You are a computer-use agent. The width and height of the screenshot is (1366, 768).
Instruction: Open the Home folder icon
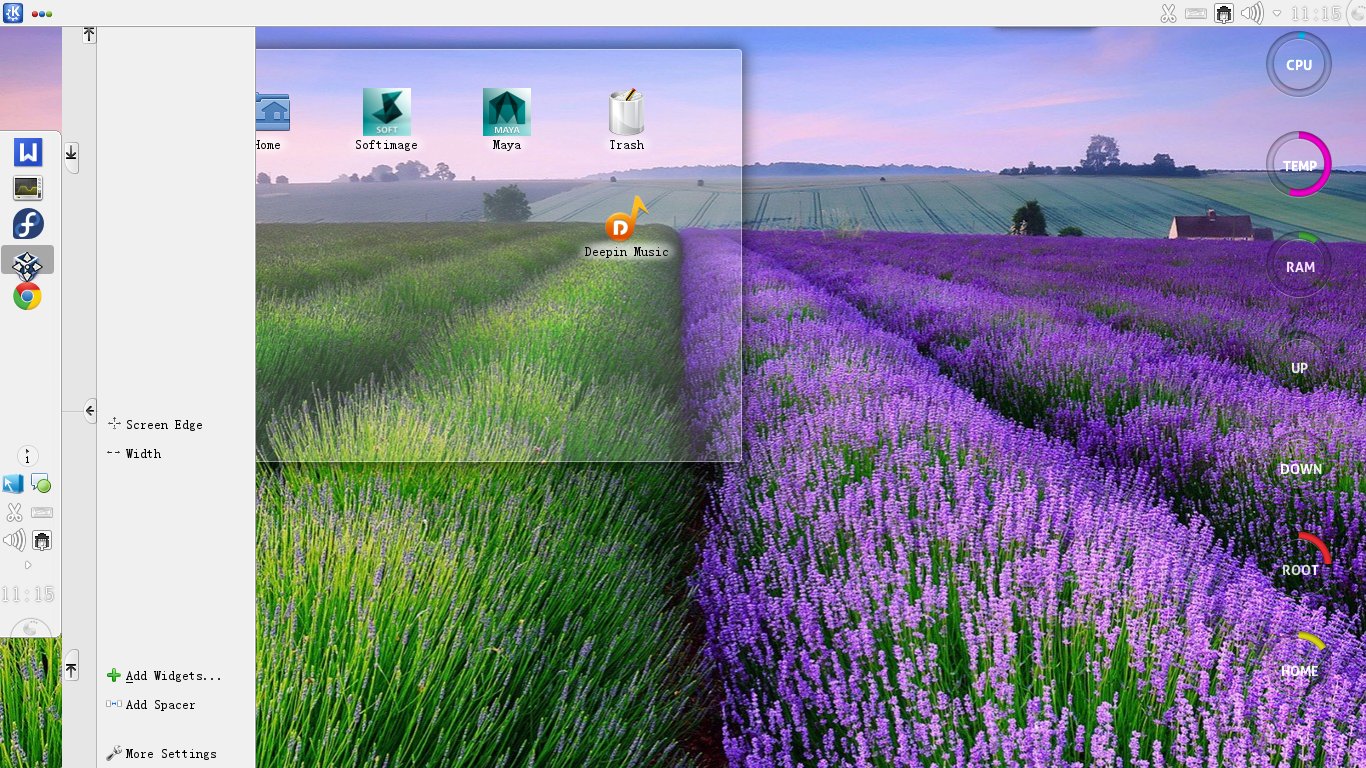pyautogui.click(x=270, y=120)
